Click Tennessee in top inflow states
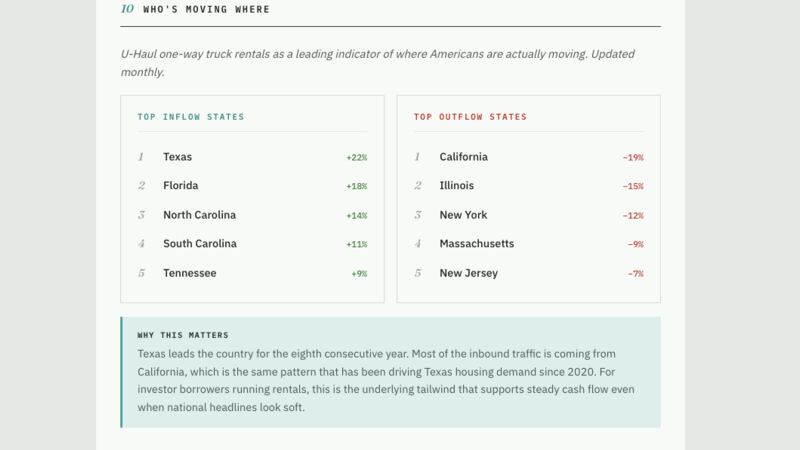The image size is (800, 450). (190, 273)
